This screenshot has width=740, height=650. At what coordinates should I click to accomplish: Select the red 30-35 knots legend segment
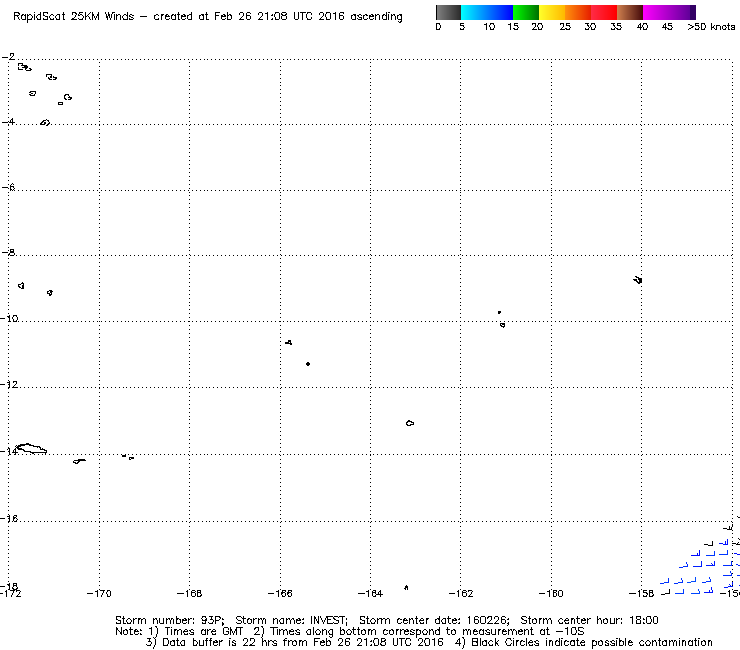pos(604,12)
